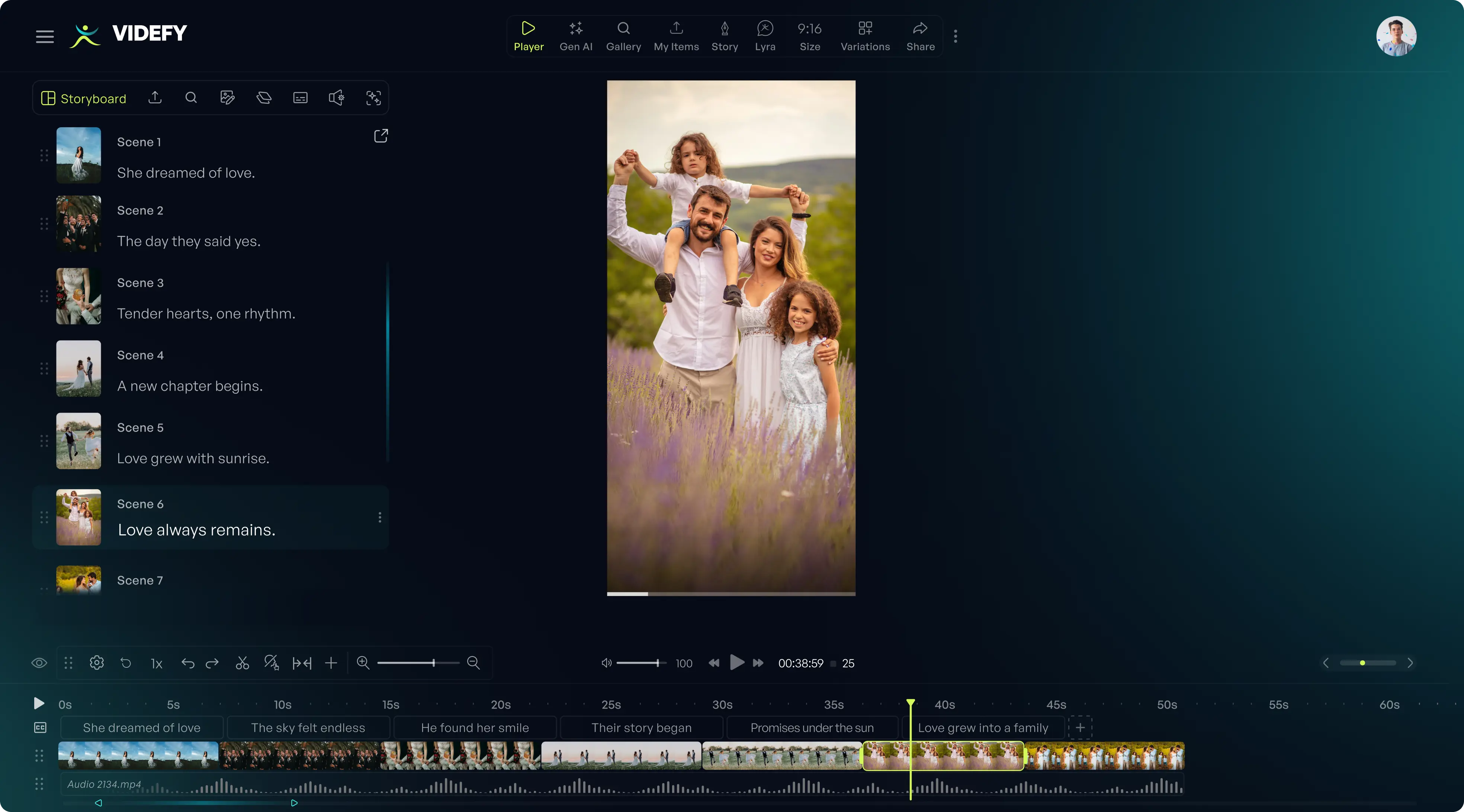Open the Lyra assistant tab
The image size is (1464, 812).
click(x=765, y=36)
